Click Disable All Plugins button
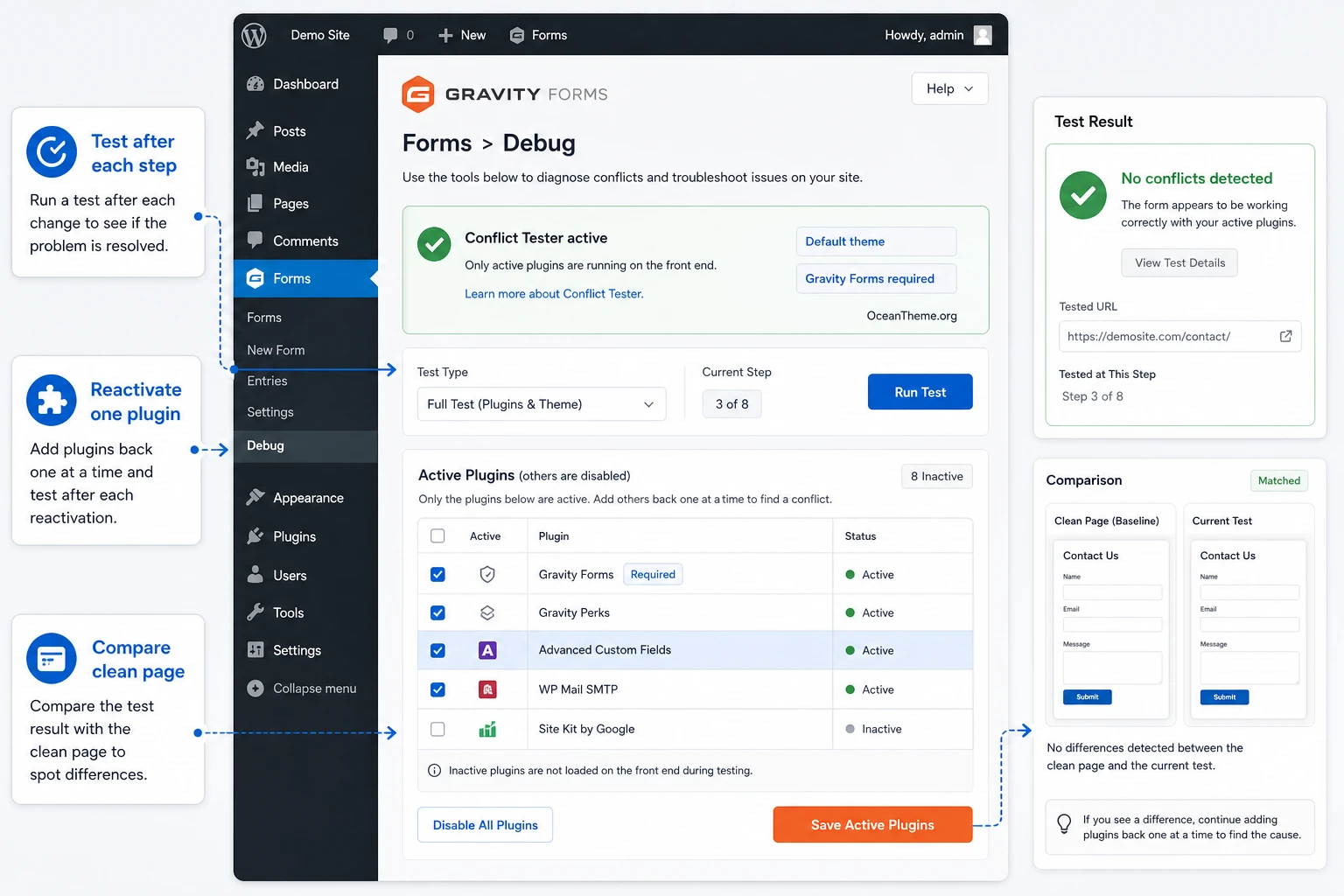 [x=485, y=825]
